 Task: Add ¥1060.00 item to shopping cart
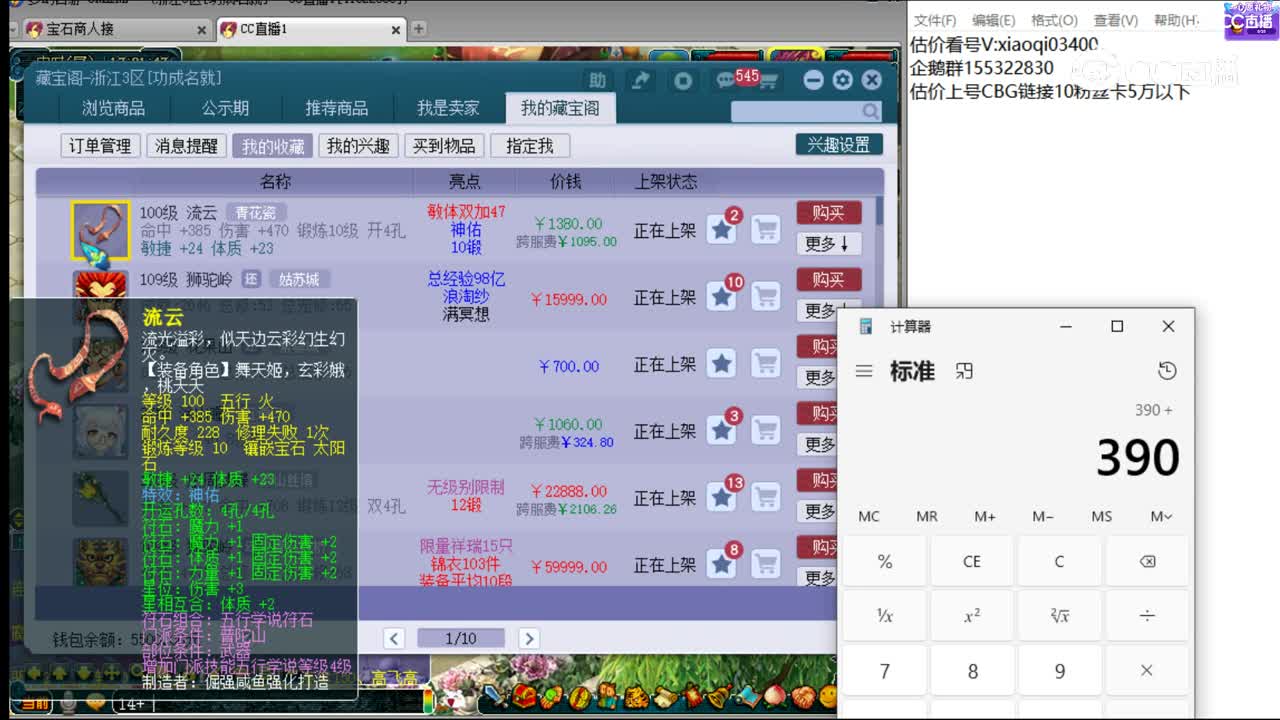(766, 431)
